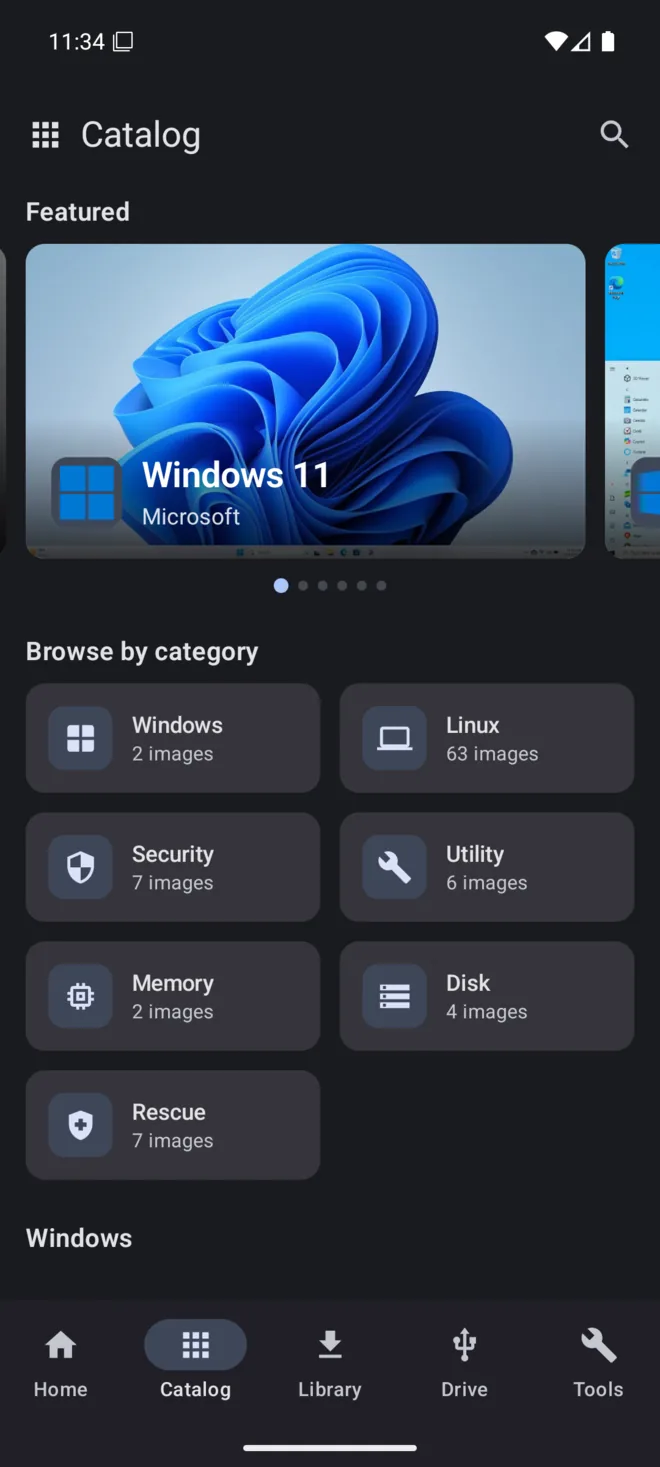This screenshot has width=660, height=1467.
Task: Tap the cellular signal status icon
Action: [580, 41]
